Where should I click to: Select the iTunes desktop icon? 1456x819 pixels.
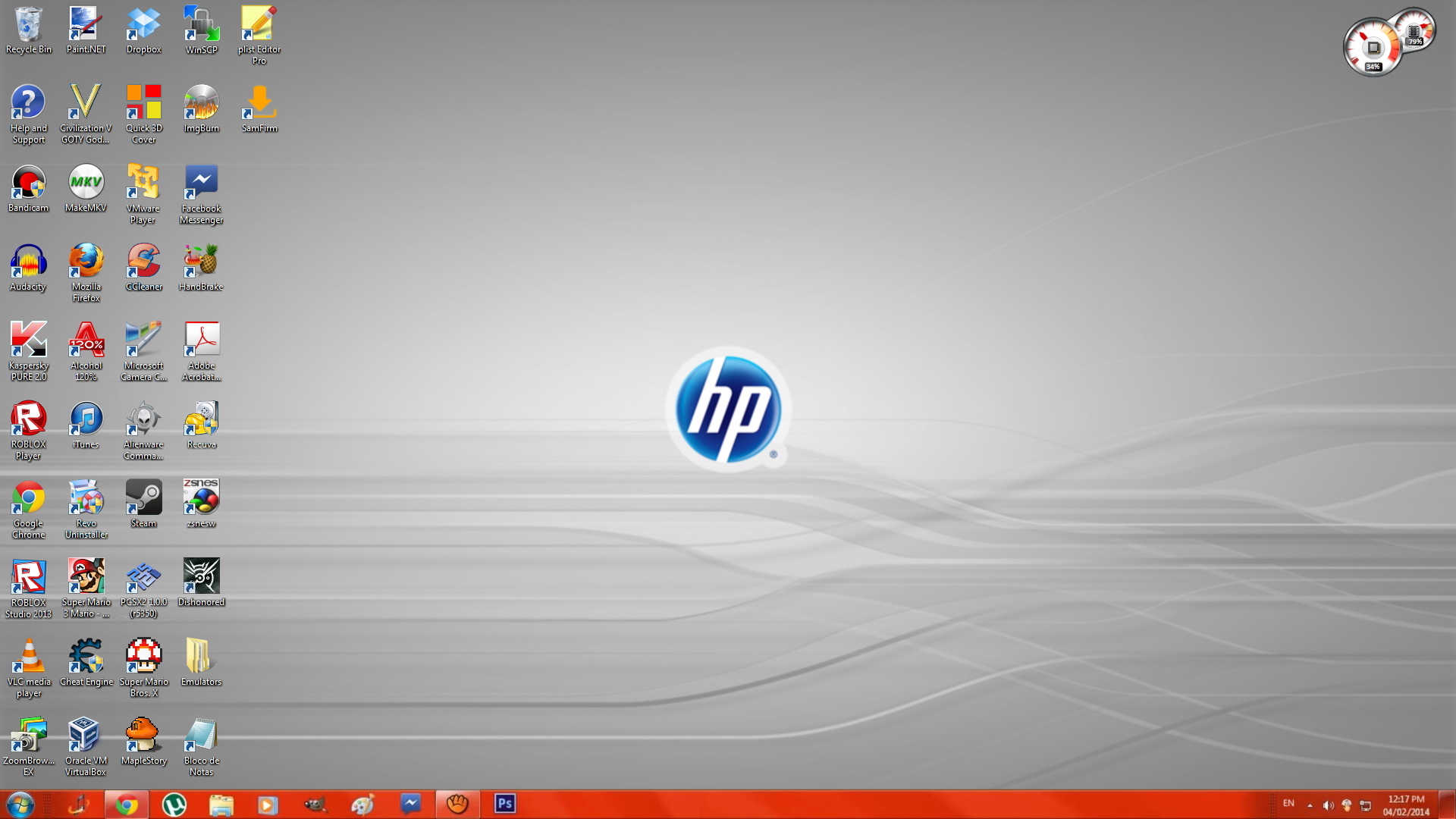point(86,425)
